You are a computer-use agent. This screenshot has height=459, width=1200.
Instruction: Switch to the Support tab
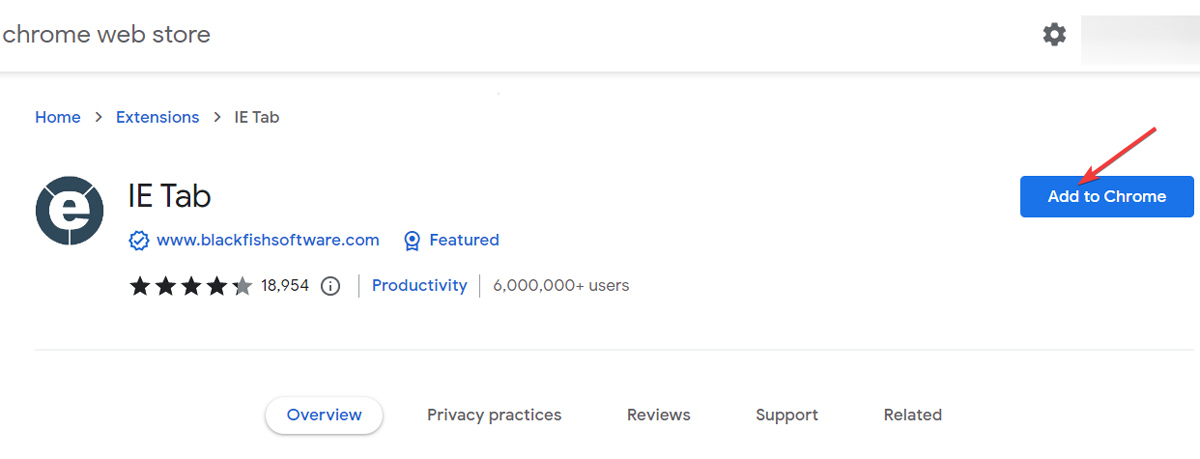(786, 415)
